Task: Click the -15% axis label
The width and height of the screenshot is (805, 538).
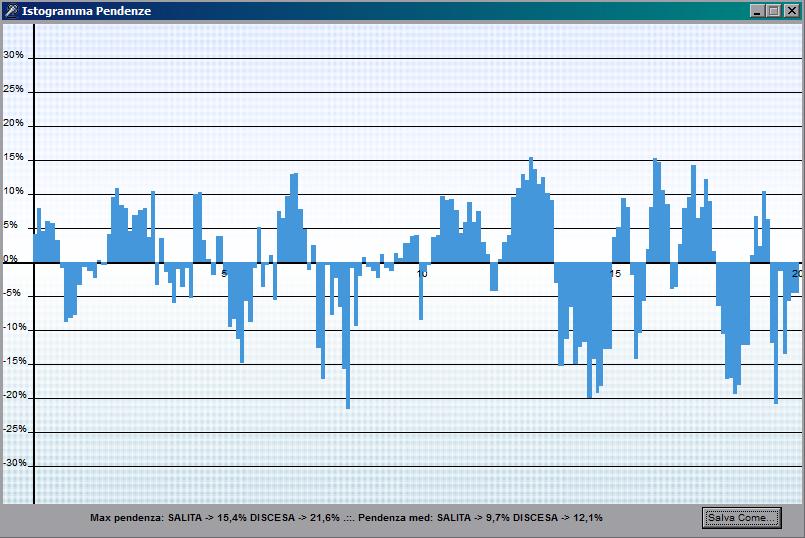Action: [x=15, y=361]
